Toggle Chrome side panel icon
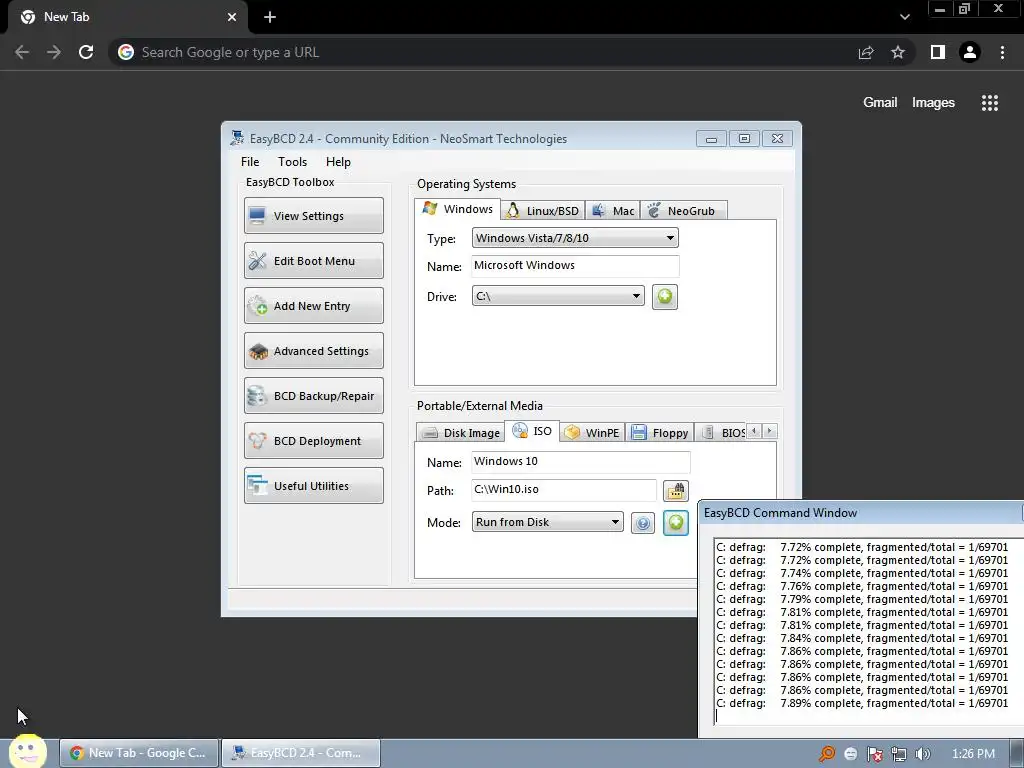This screenshot has width=1024, height=768. [x=938, y=52]
